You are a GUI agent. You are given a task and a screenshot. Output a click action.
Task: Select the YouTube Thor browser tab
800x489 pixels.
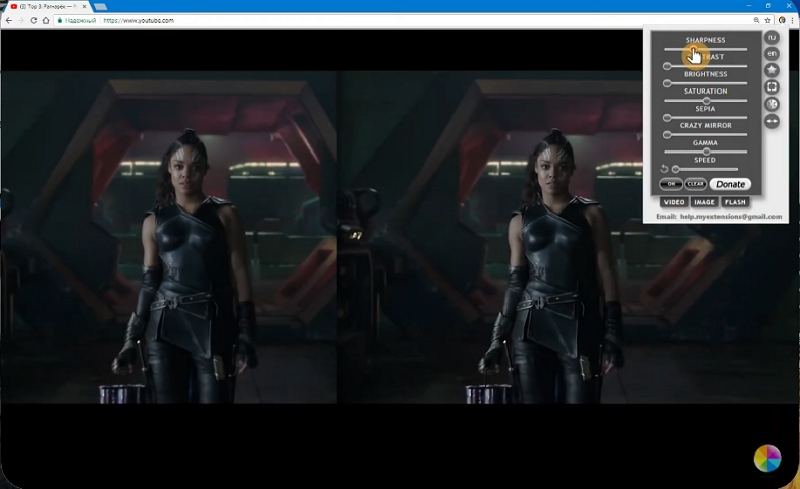pos(47,7)
